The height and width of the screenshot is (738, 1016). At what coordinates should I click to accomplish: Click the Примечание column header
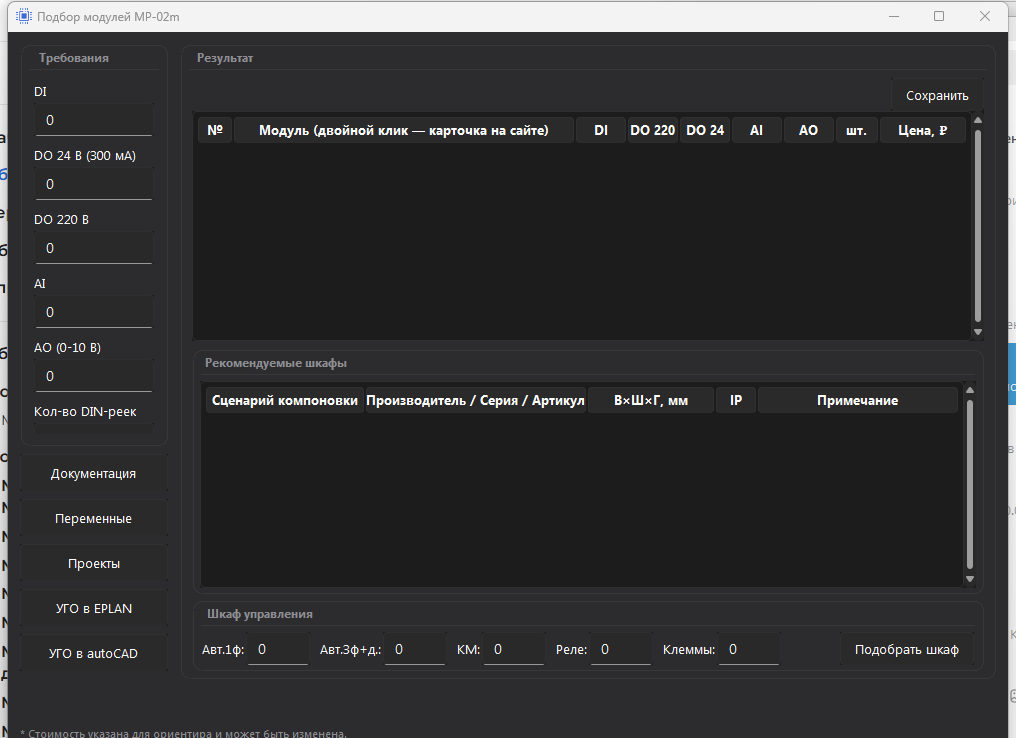[x=857, y=400]
